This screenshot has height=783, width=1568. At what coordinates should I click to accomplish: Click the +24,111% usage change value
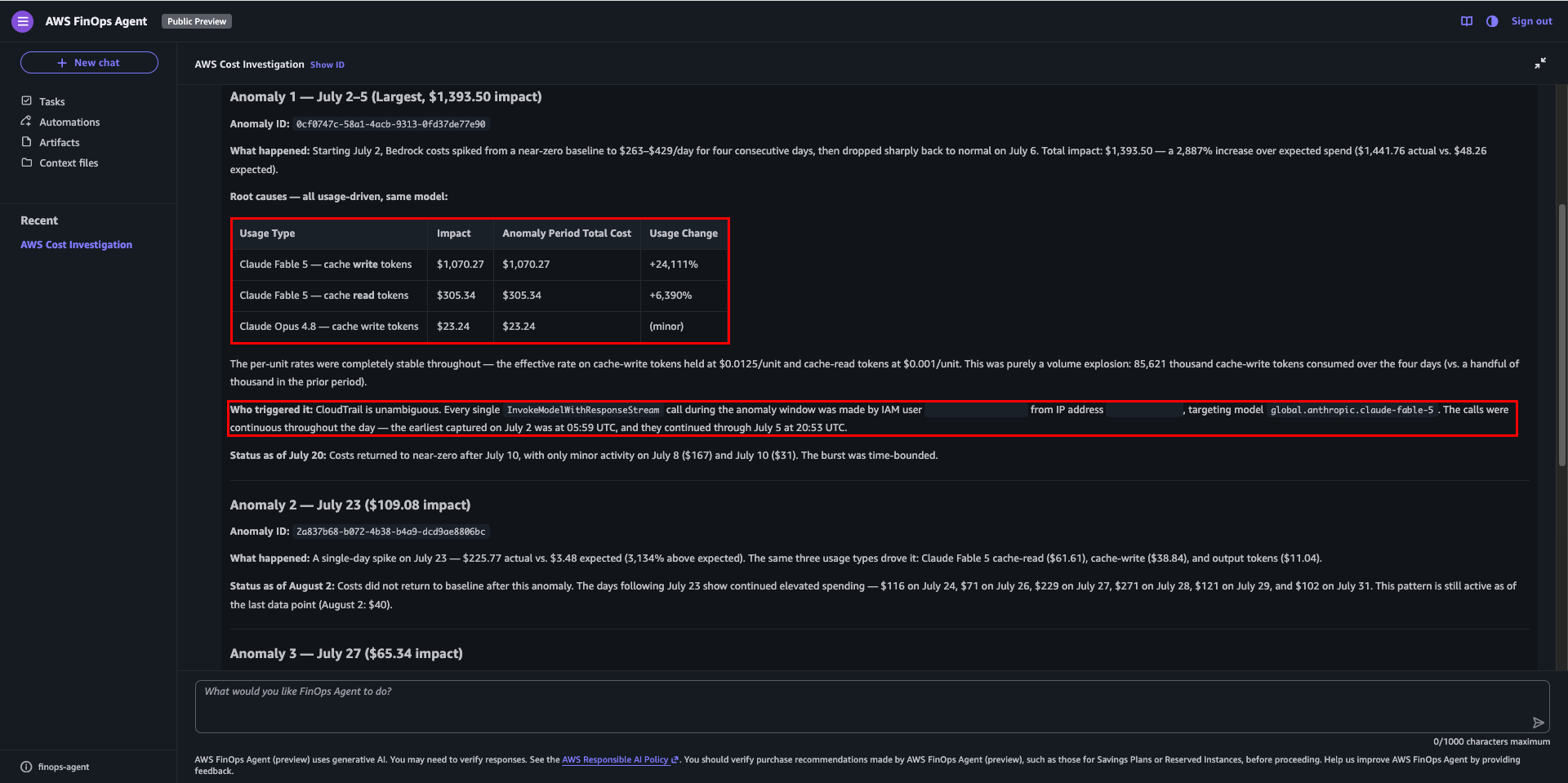coord(674,265)
